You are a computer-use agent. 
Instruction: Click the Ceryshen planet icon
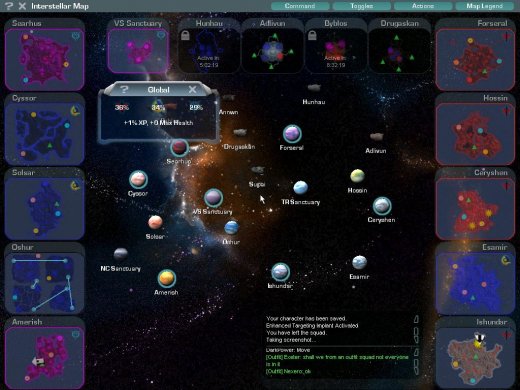(x=382, y=206)
